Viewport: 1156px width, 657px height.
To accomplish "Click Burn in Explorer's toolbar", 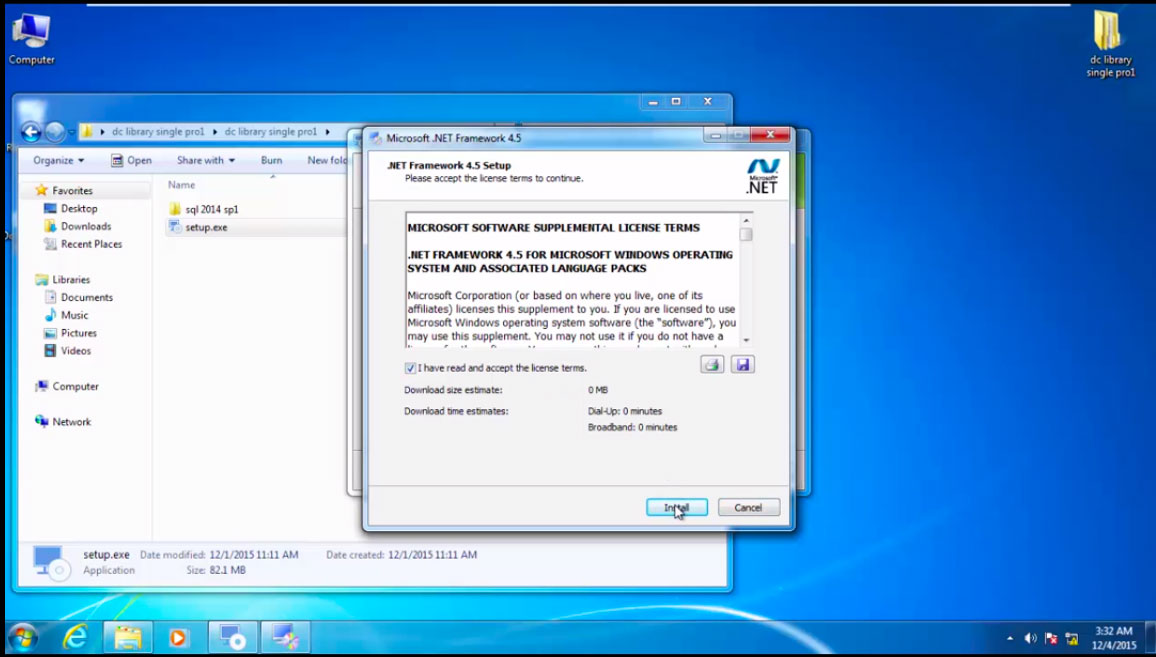I will point(271,160).
